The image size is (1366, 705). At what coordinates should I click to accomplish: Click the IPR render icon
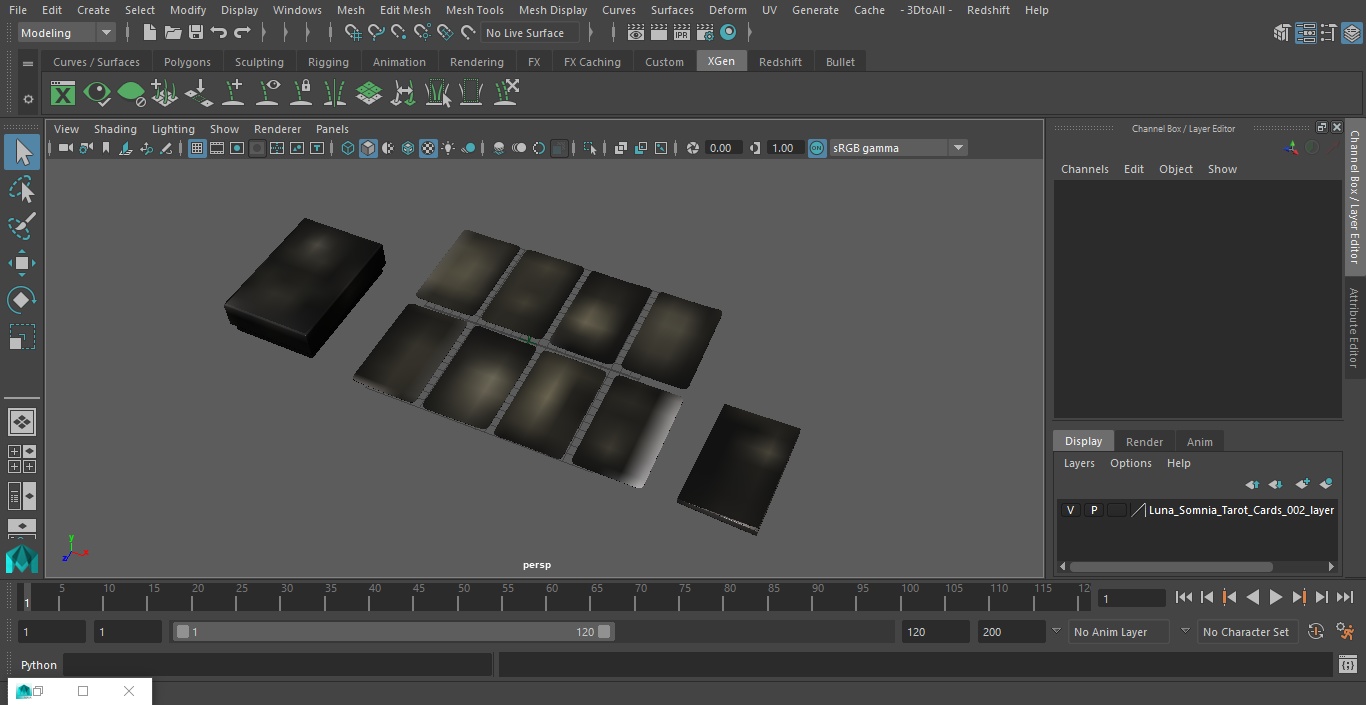pyautogui.click(x=682, y=33)
